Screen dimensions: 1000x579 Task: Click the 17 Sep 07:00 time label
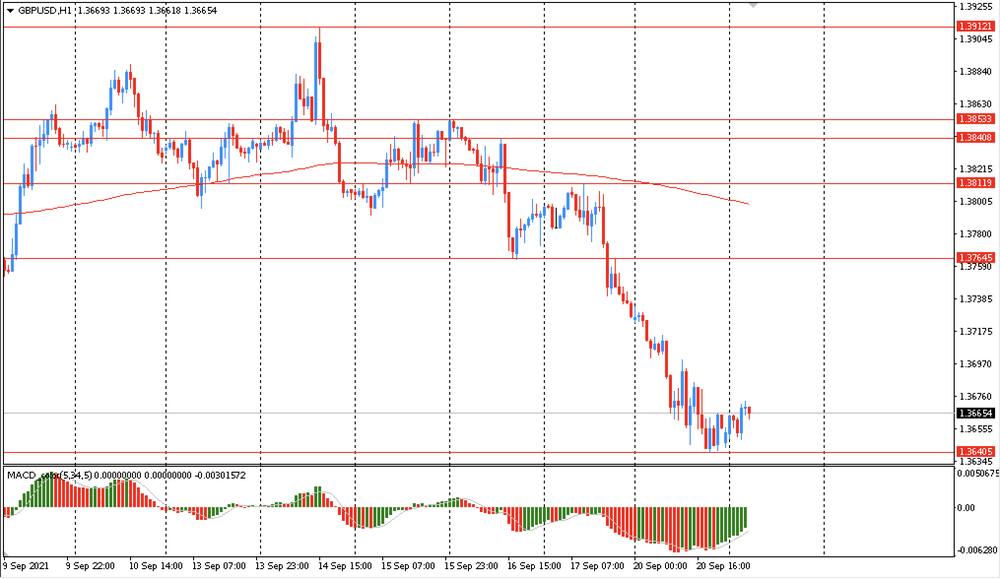(x=598, y=566)
